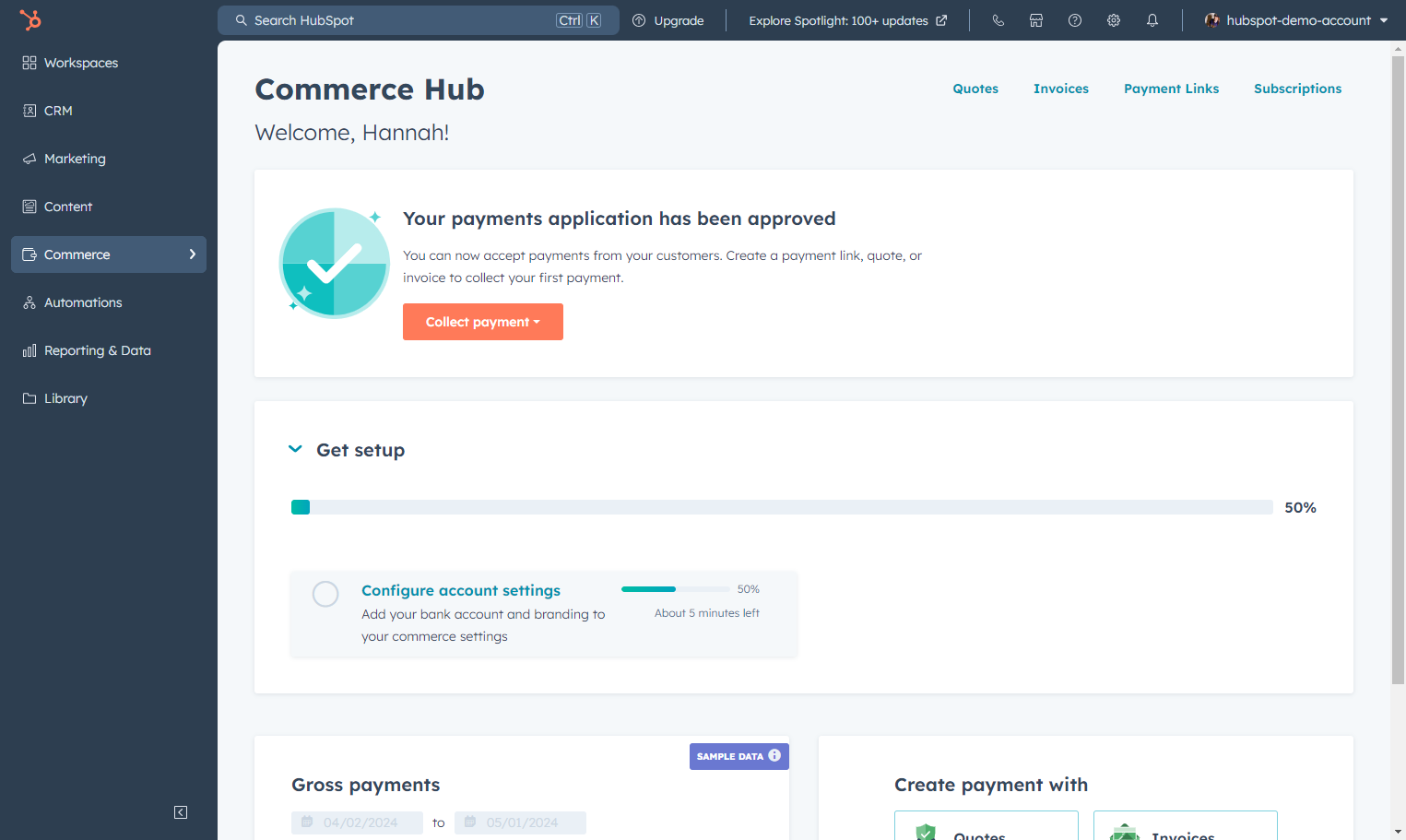The image size is (1406, 840).
Task: Click the 05/01/2024 end date field
Action: point(520,822)
